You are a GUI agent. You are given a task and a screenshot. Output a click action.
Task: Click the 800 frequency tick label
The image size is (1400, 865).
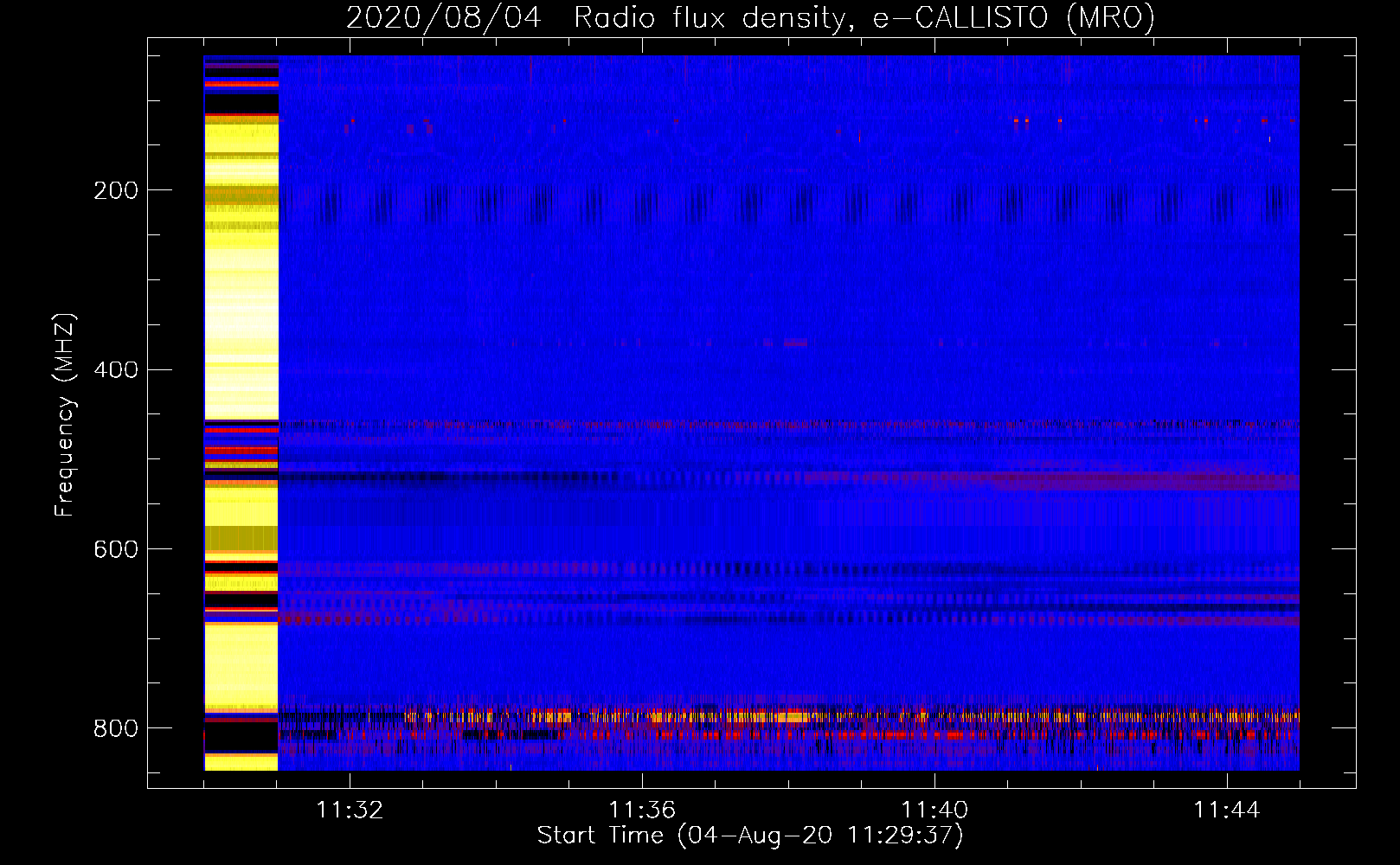pyautogui.click(x=116, y=728)
